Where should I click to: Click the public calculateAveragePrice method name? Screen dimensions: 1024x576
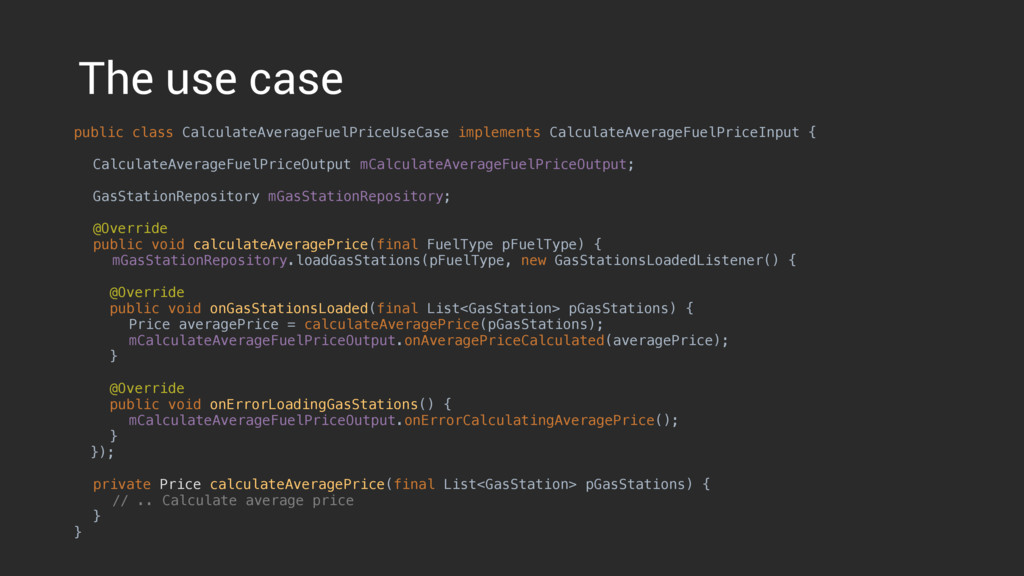[x=281, y=244]
